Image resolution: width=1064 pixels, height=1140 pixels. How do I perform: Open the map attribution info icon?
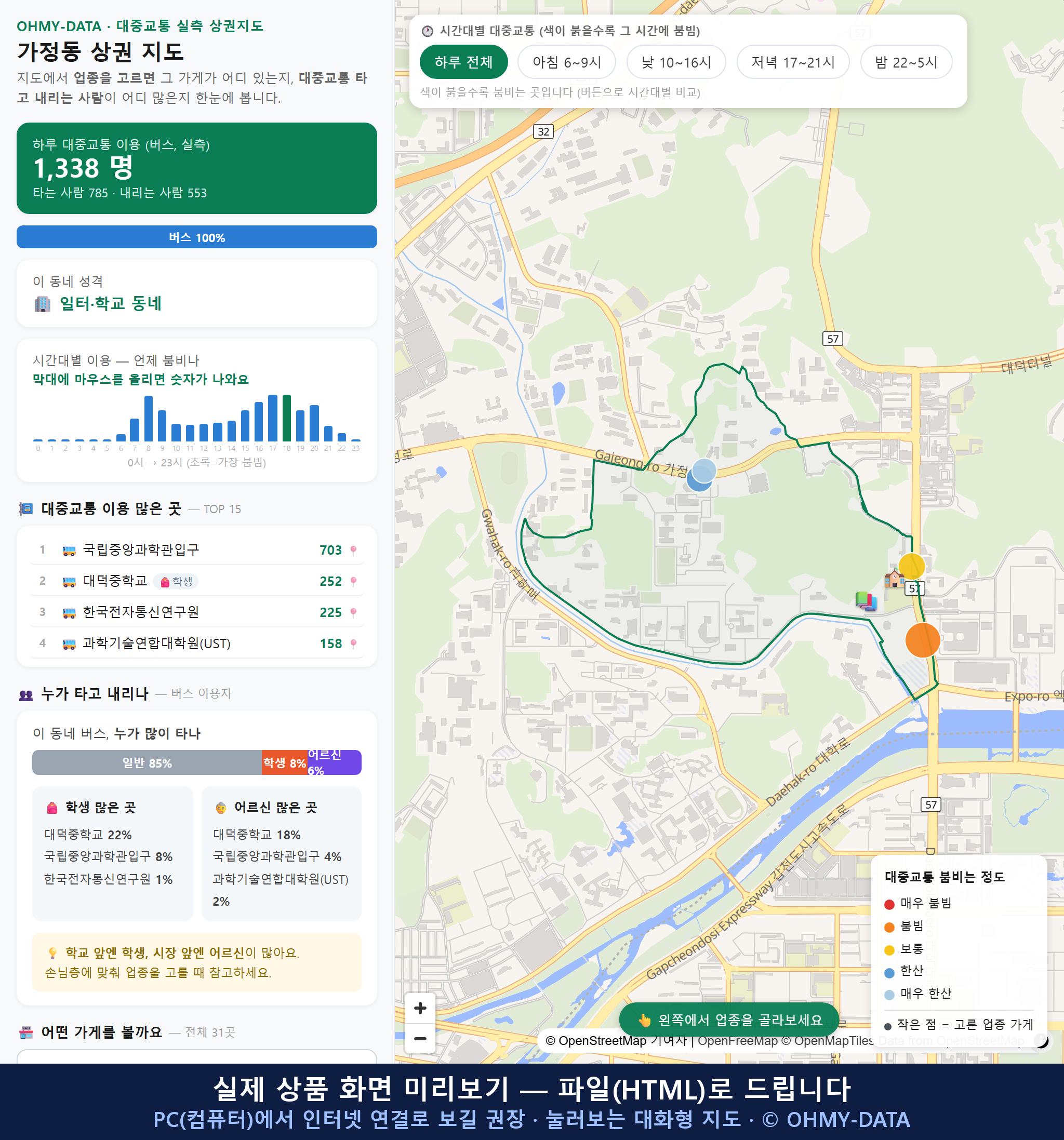point(1041,1041)
